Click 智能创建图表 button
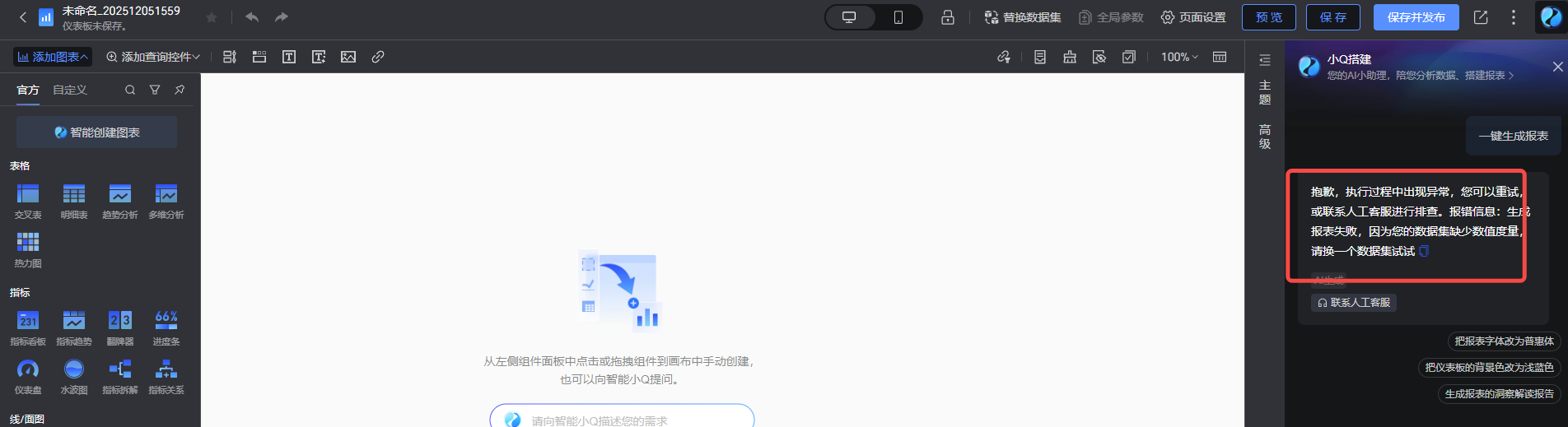The height and width of the screenshot is (427, 1568). [96, 132]
